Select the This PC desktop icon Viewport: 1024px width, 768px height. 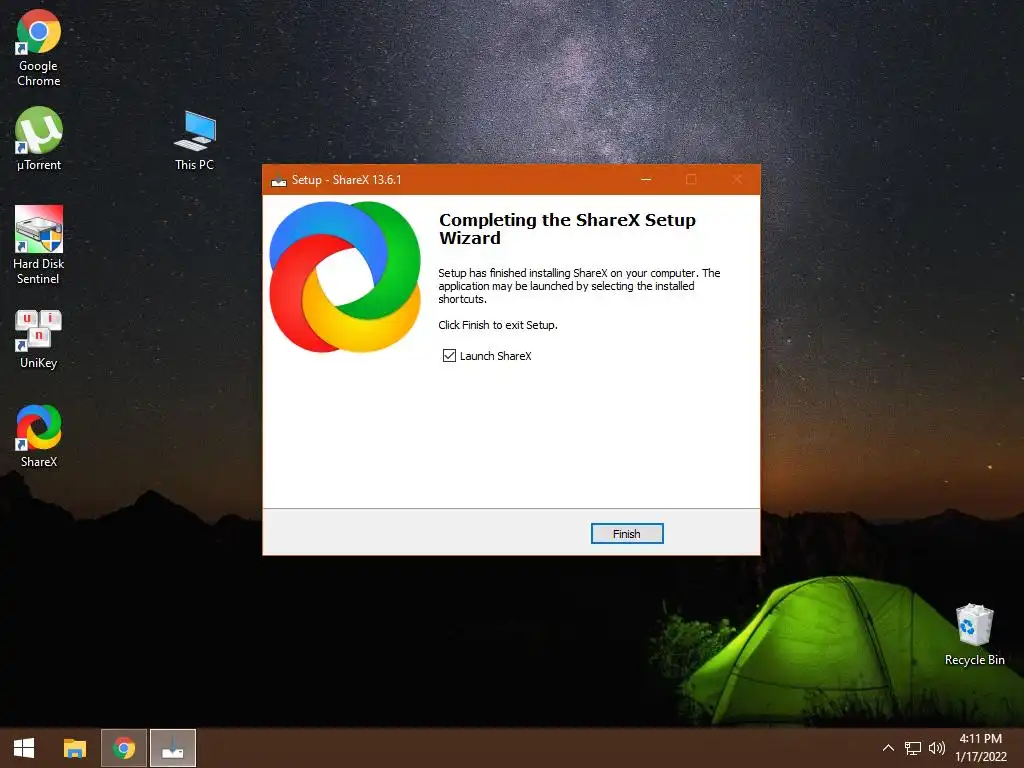[195, 140]
